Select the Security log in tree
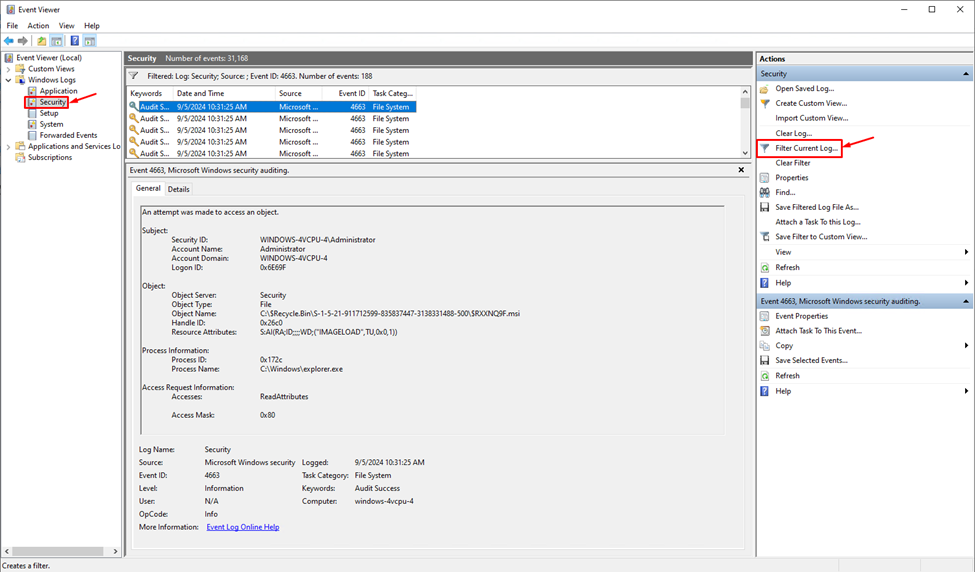This screenshot has height=572, width=975. click(52, 102)
